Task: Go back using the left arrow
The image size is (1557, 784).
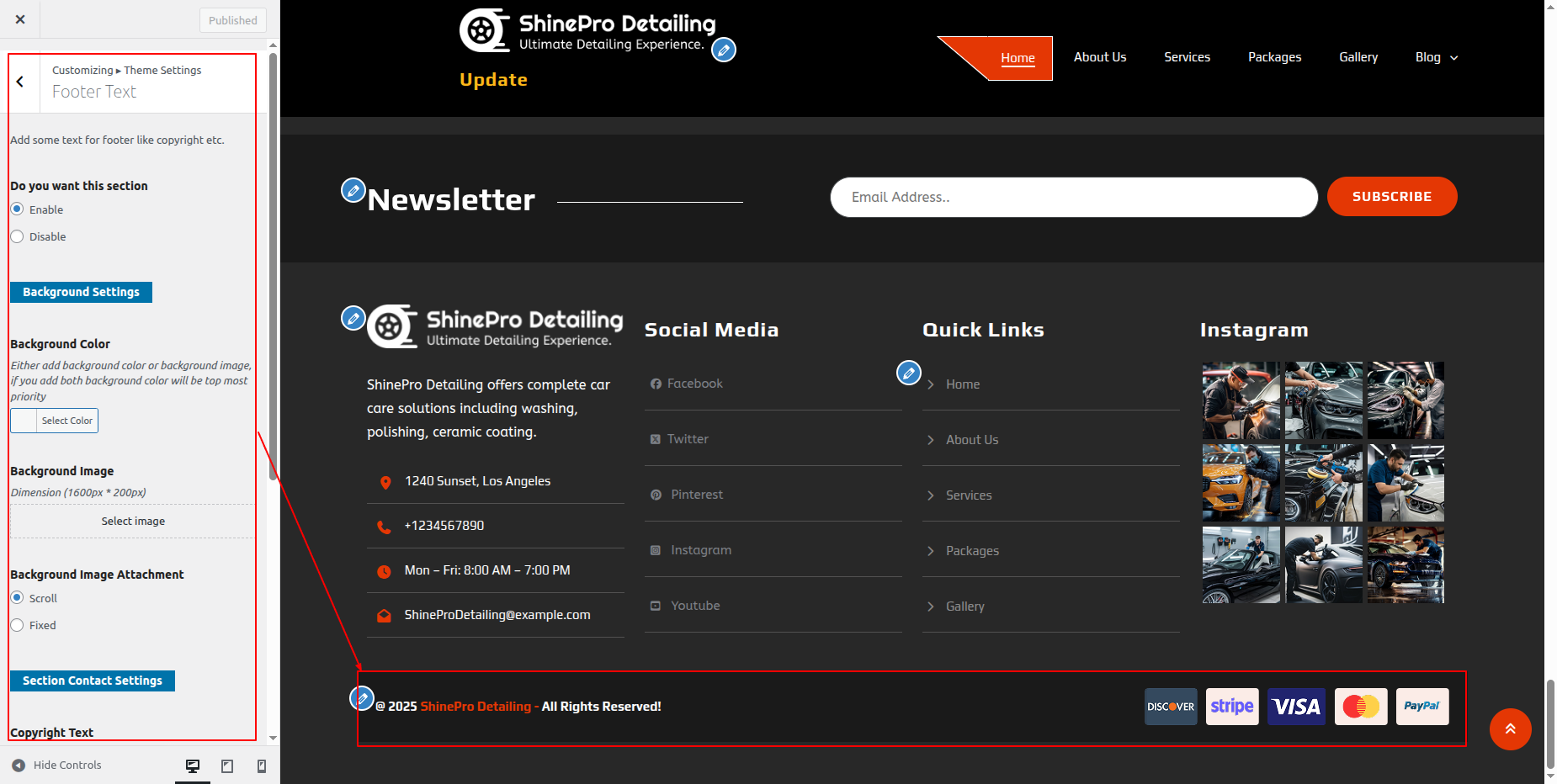Action: [x=20, y=82]
